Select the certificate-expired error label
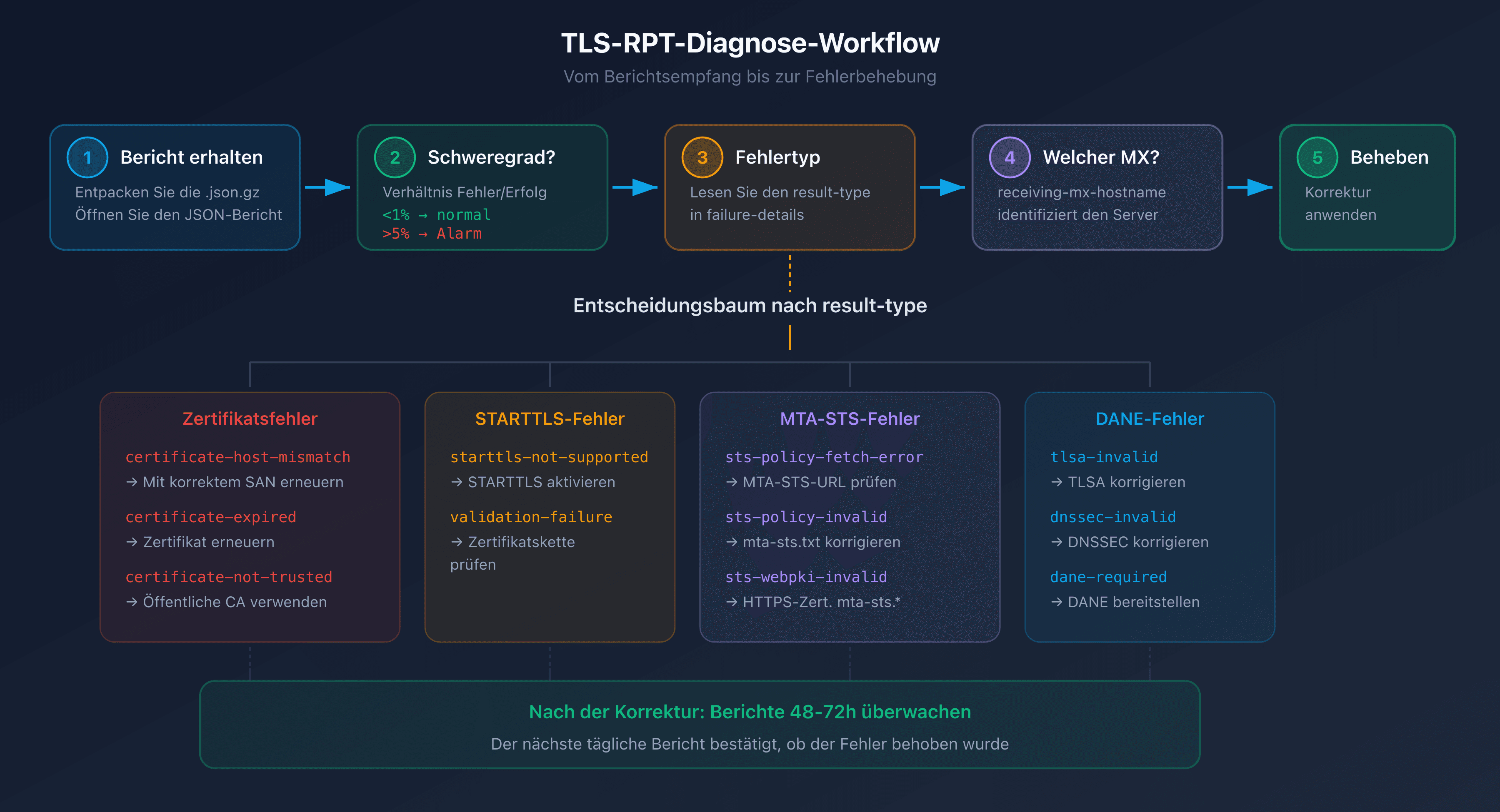 coord(211,517)
